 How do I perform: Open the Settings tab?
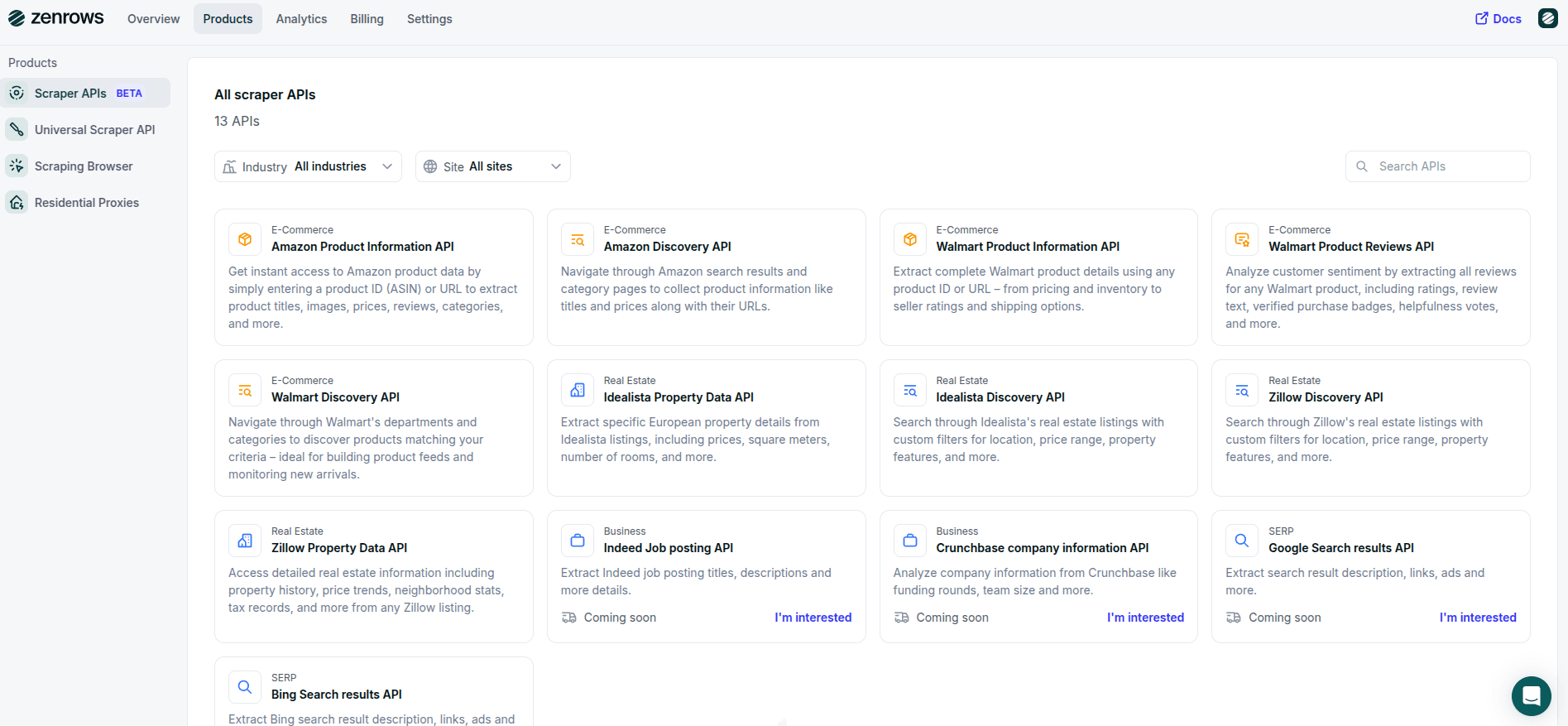click(429, 19)
